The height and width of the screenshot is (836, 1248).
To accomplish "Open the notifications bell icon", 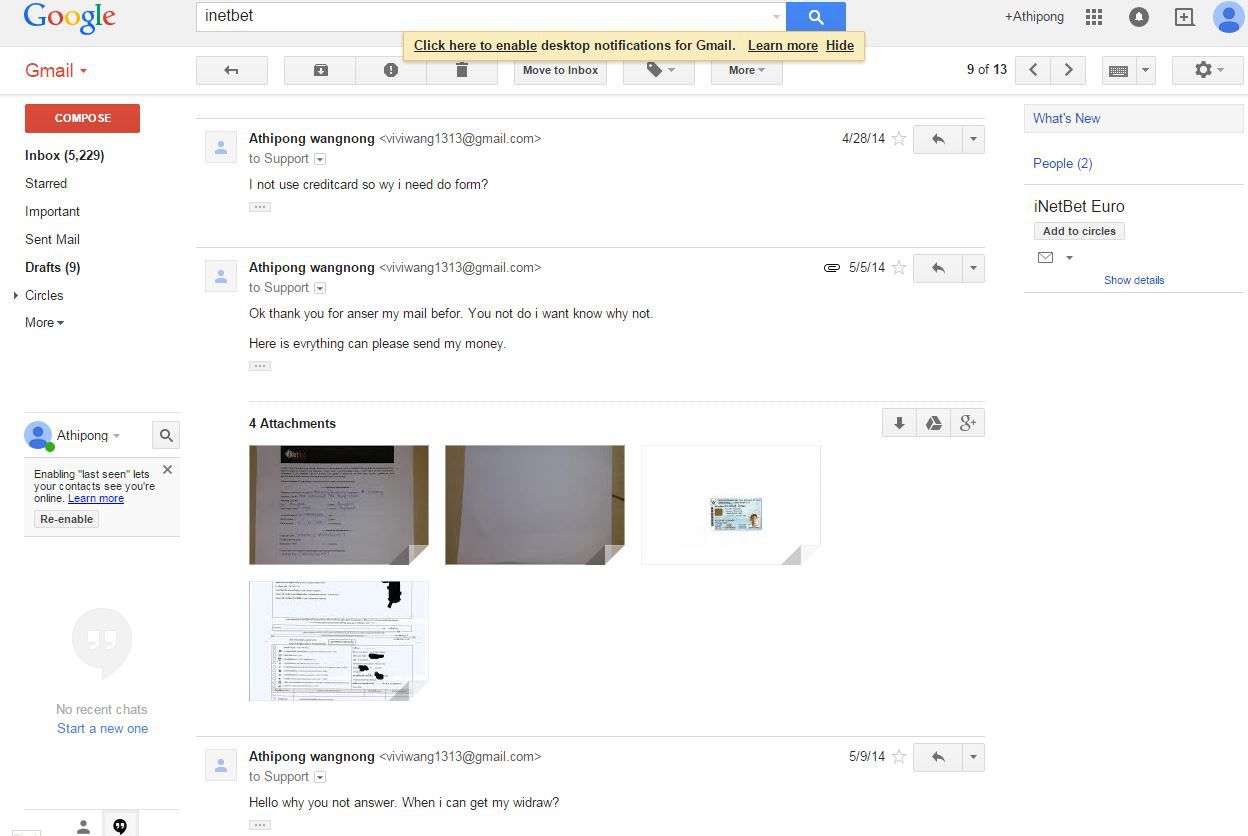I will [x=1139, y=17].
